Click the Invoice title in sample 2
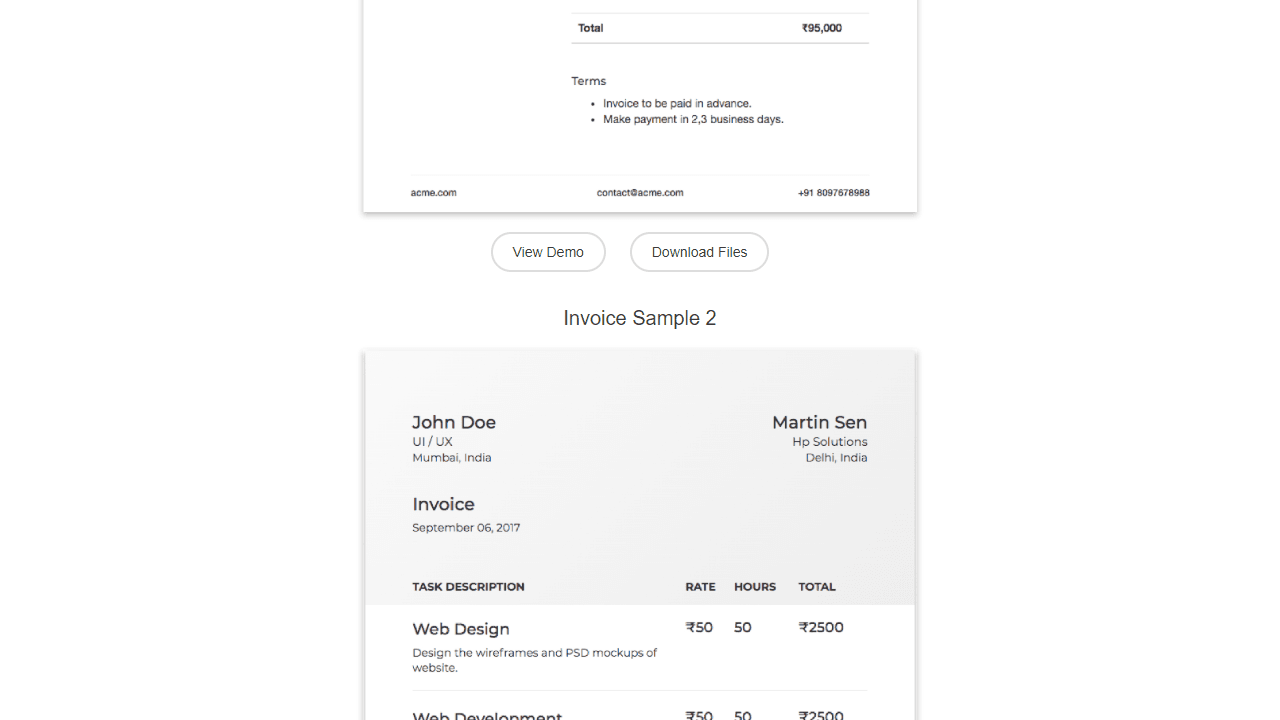This screenshot has height=720, width=1280. (x=443, y=504)
